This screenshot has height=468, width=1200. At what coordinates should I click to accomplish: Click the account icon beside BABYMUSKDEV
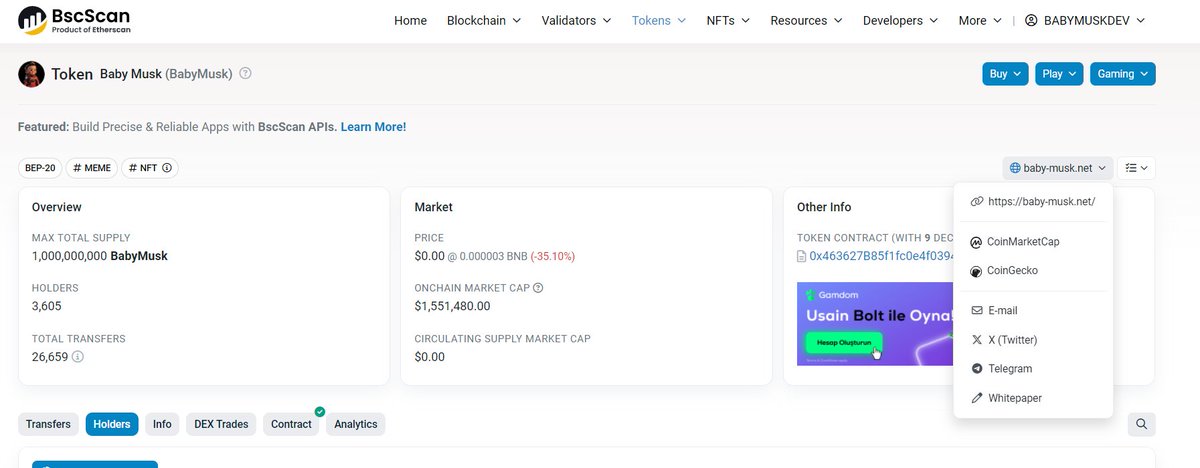tap(1032, 21)
